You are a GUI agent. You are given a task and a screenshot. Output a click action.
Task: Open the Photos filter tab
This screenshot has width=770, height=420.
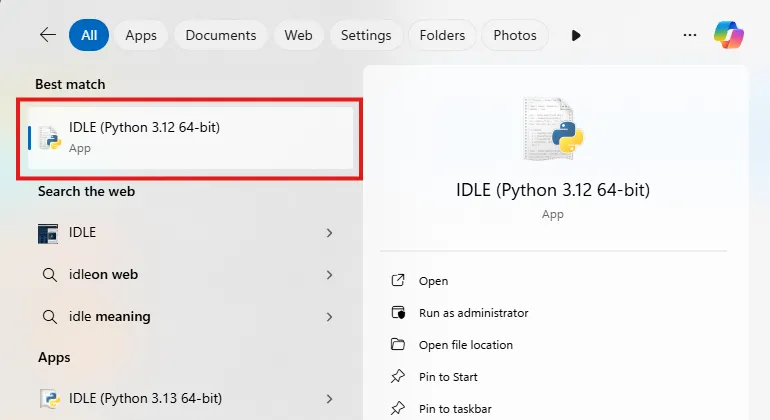click(x=515, y=35)
